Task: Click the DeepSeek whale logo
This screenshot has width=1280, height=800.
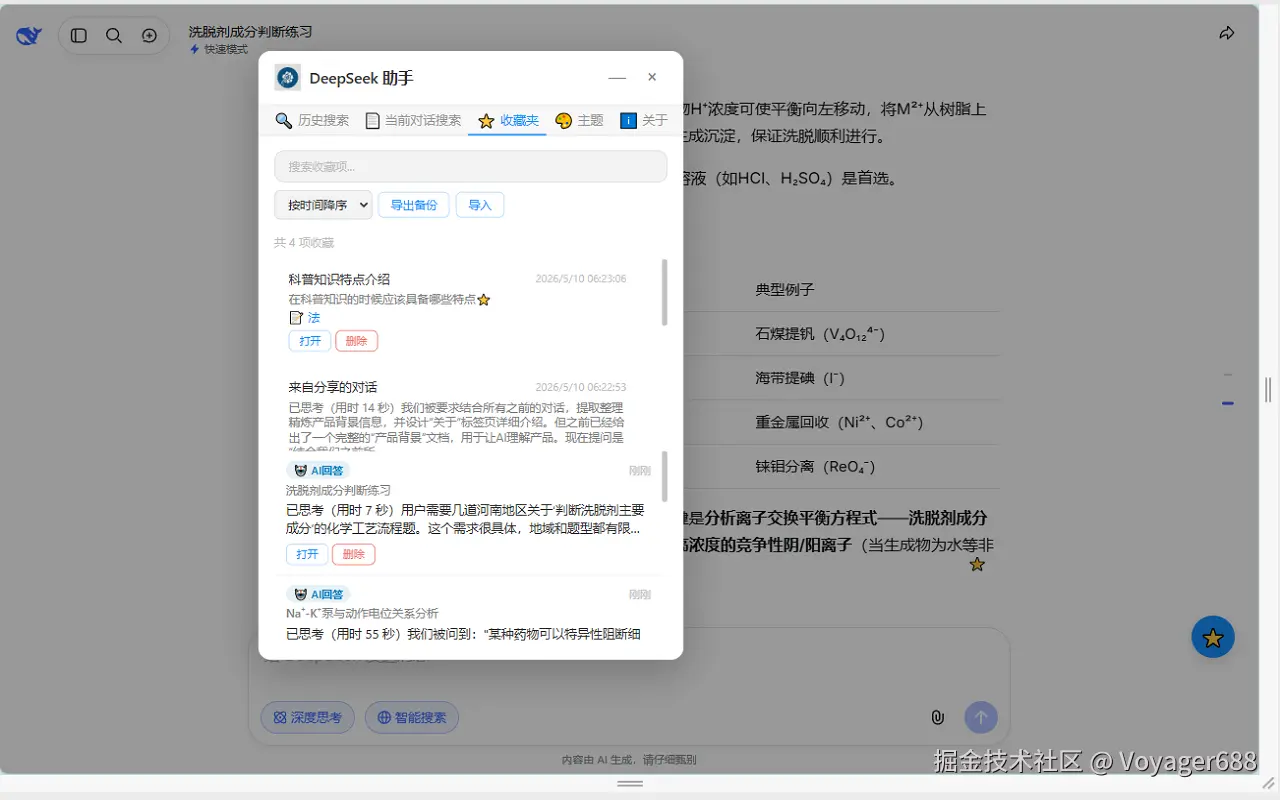Action: click(29, 36)
